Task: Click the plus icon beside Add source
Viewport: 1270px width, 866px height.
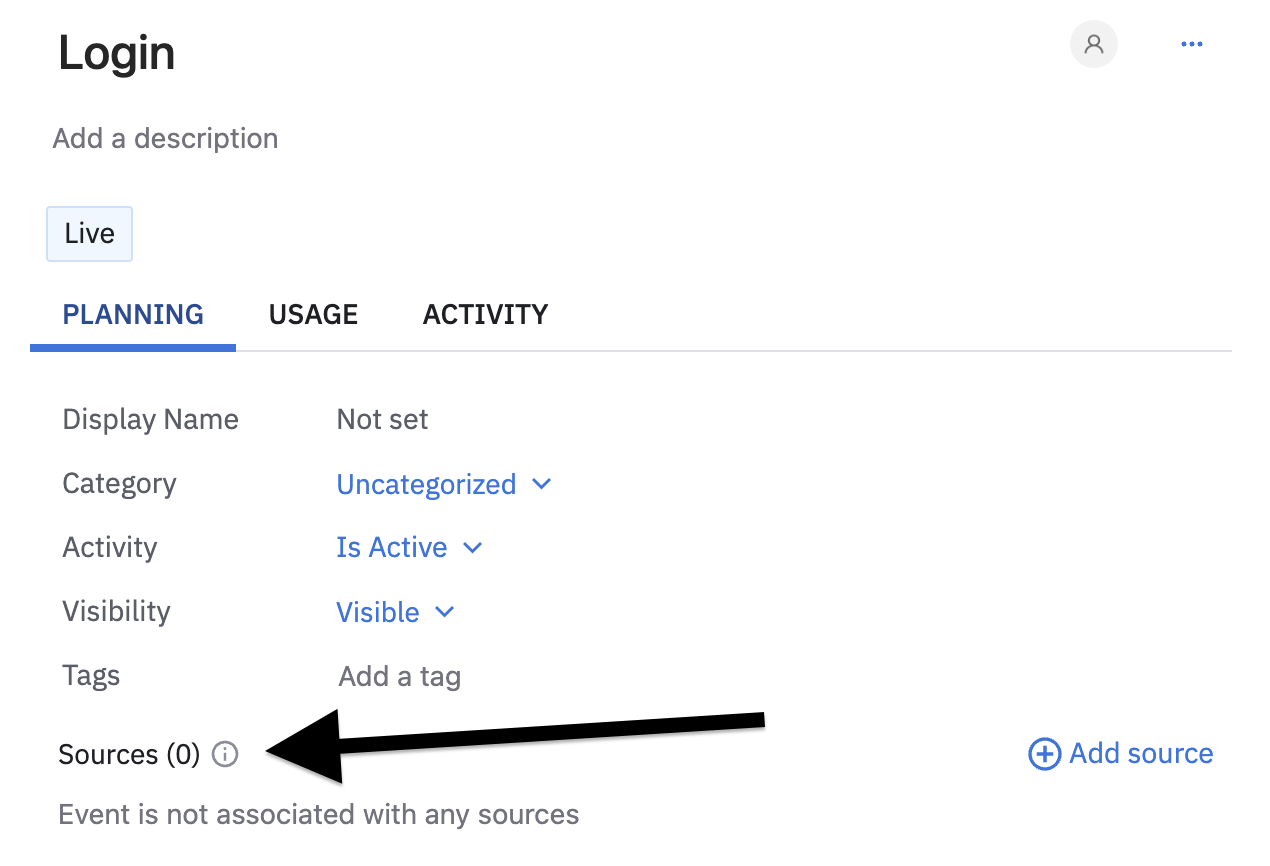Action: 1044,754
